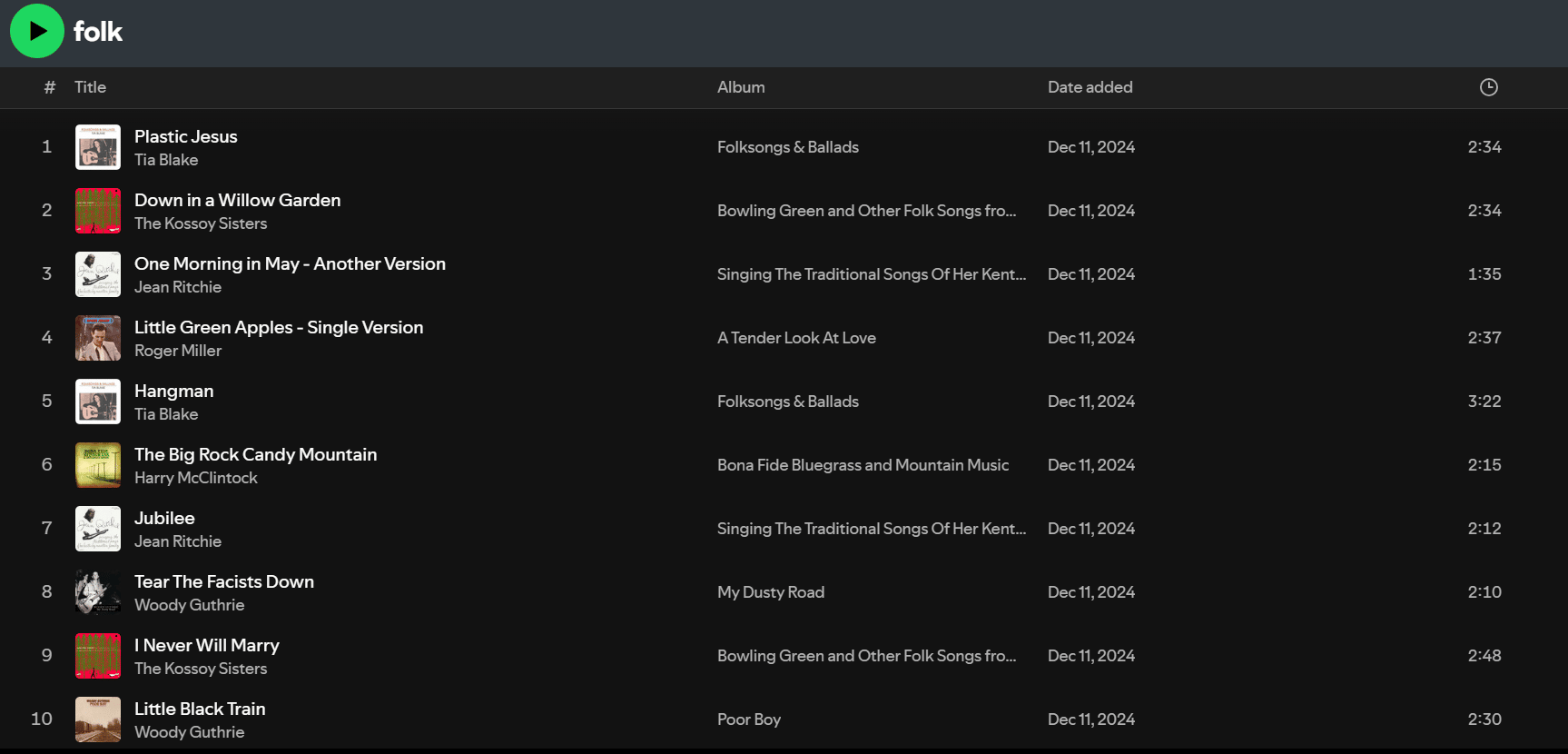Click the 1:35 duration of One Morning in May
Viewport: 1568px width, 754px height.
(x=1484, y=274)
